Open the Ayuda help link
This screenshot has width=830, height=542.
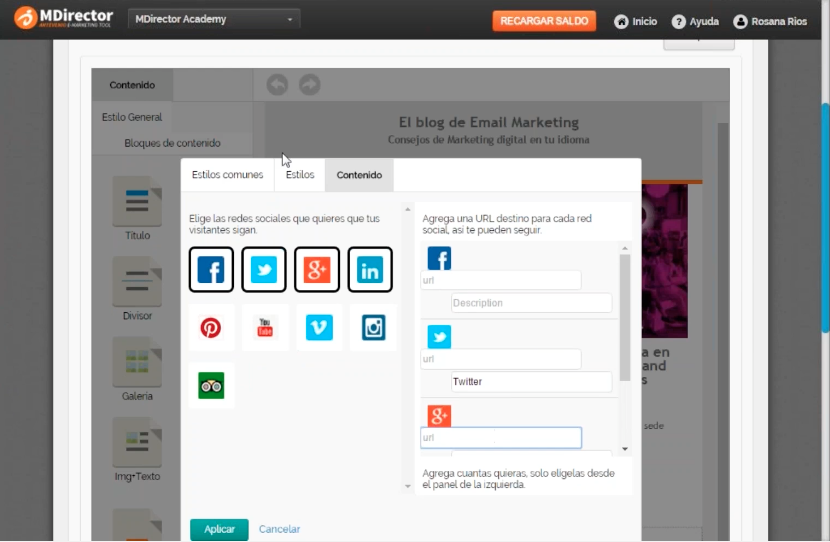point(695,21)
